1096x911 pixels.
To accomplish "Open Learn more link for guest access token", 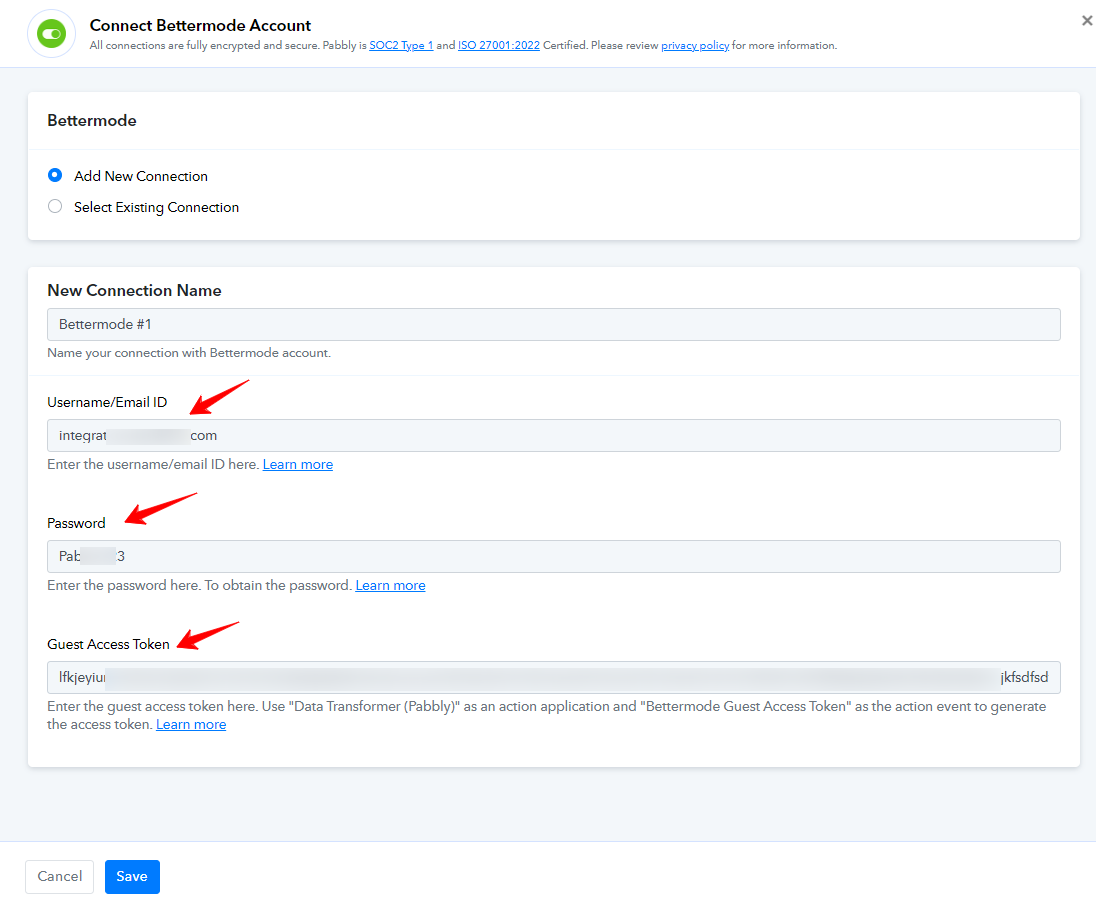I will pyautogui.click(x=191, y=724).
